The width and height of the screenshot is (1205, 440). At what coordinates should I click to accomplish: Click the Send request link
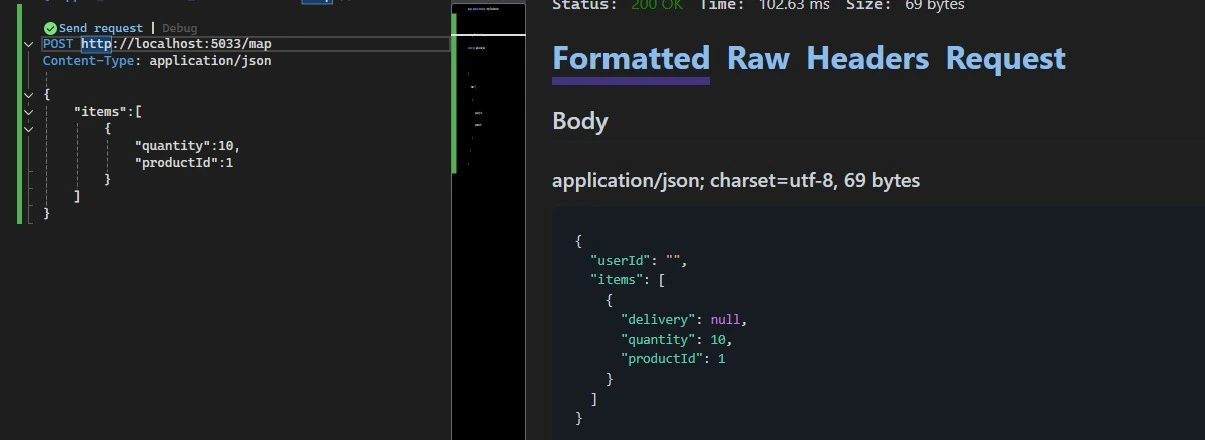101,28
